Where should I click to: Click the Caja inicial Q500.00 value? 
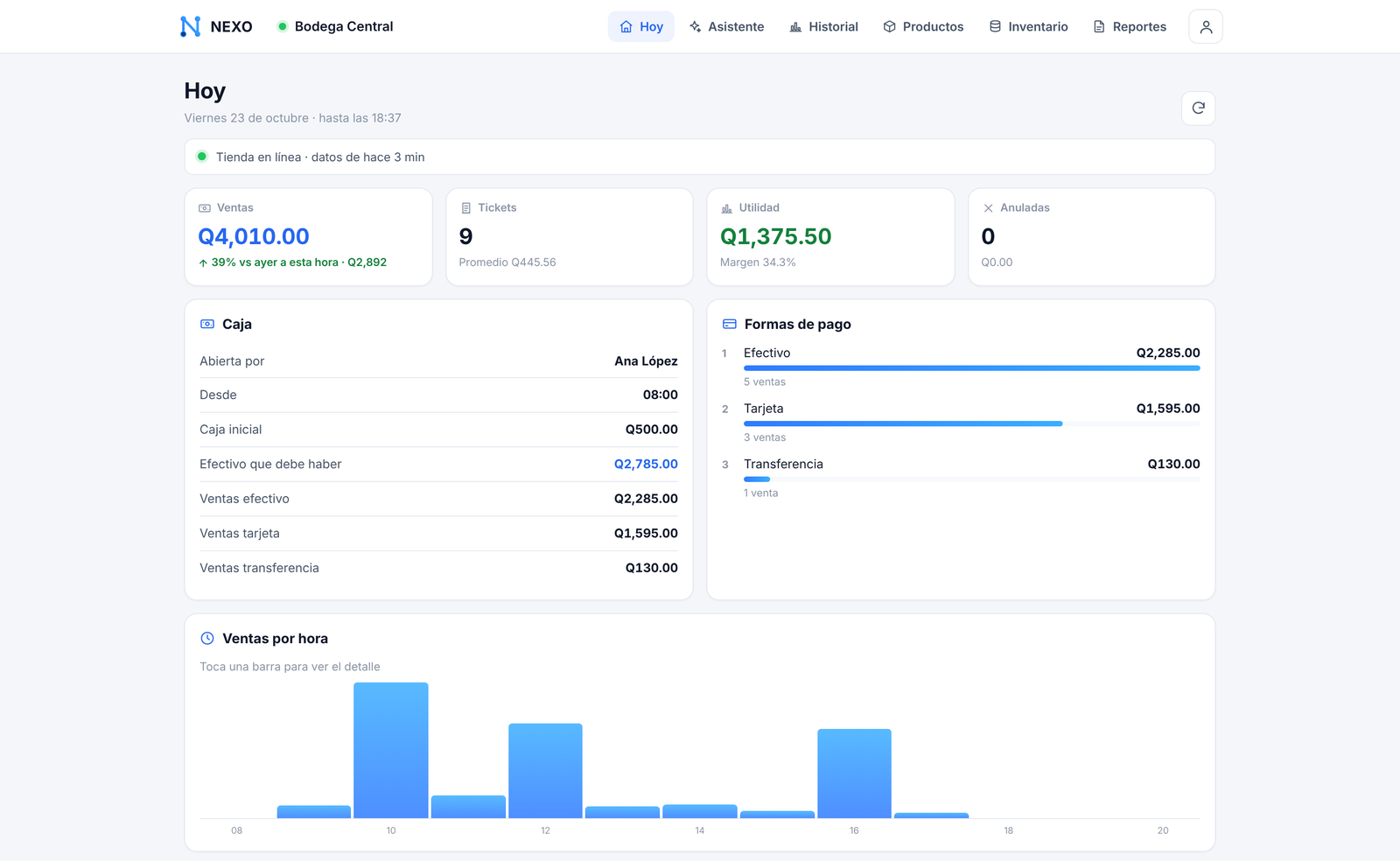coord(651,430)
